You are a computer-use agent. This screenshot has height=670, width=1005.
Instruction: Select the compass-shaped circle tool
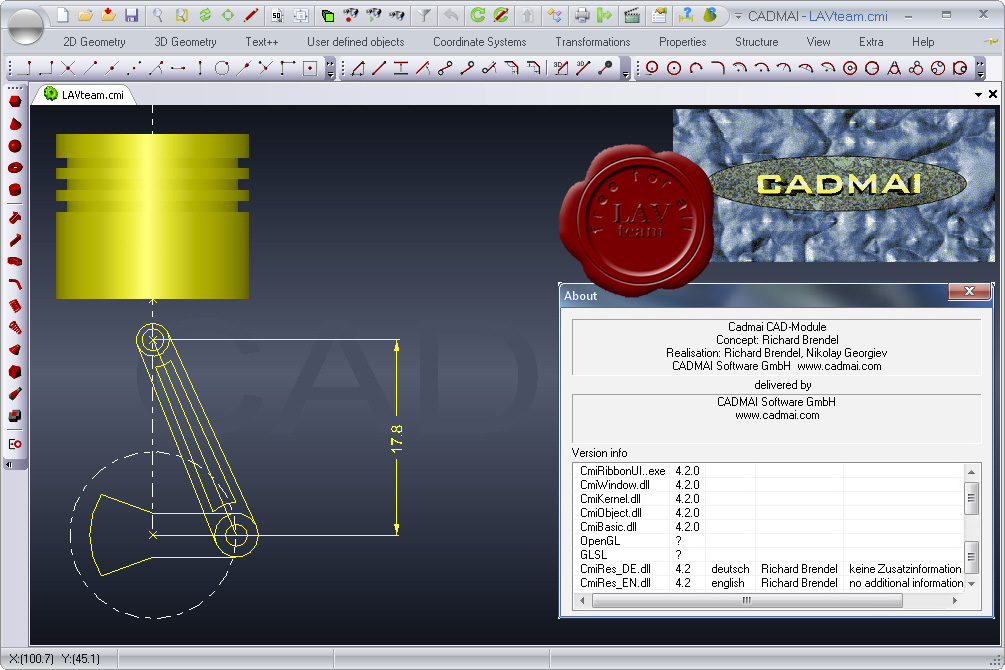pyautogui.click(x=894, y=68)
